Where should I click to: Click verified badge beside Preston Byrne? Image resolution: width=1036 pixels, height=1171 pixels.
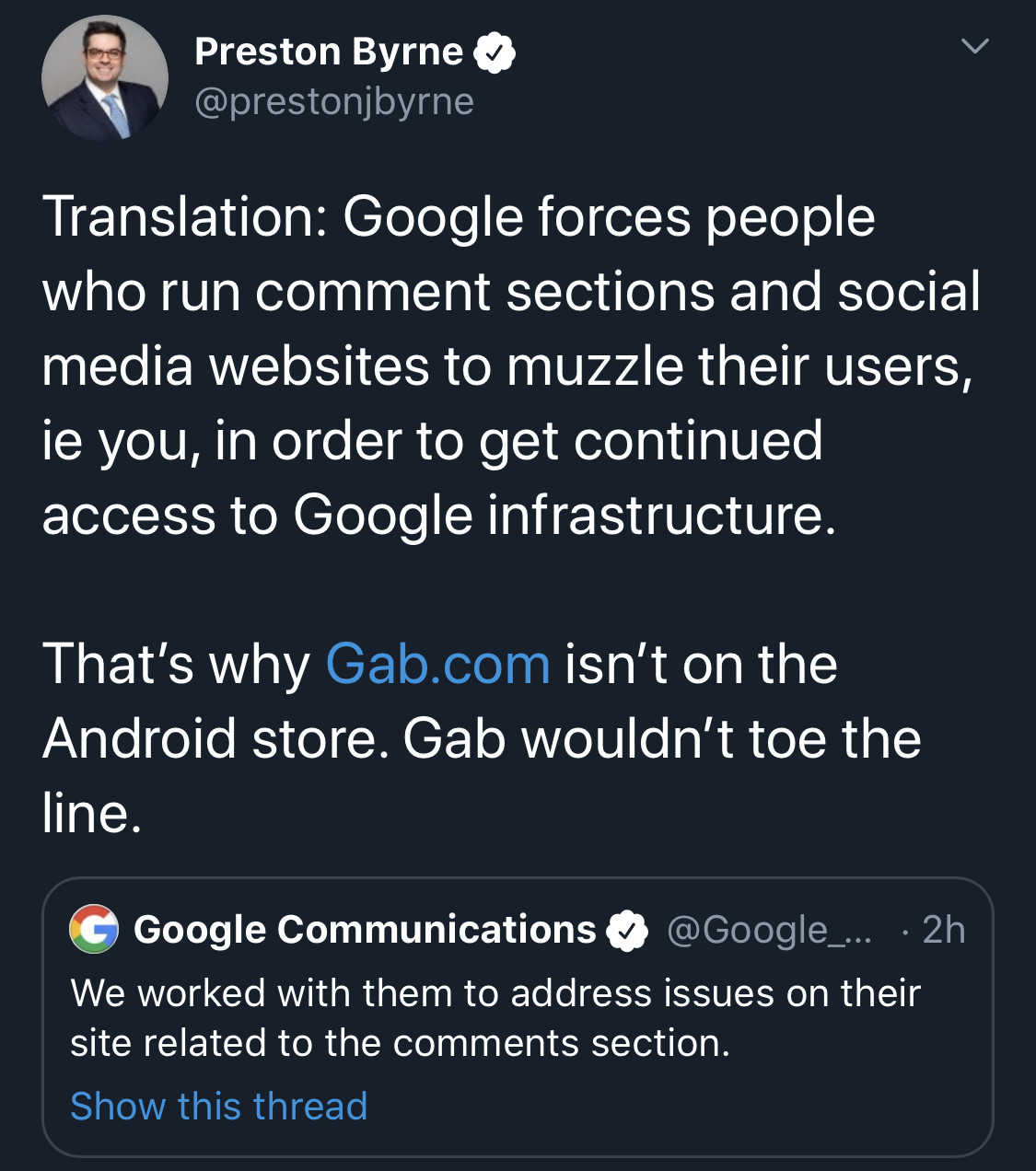(x=495, y=53)
